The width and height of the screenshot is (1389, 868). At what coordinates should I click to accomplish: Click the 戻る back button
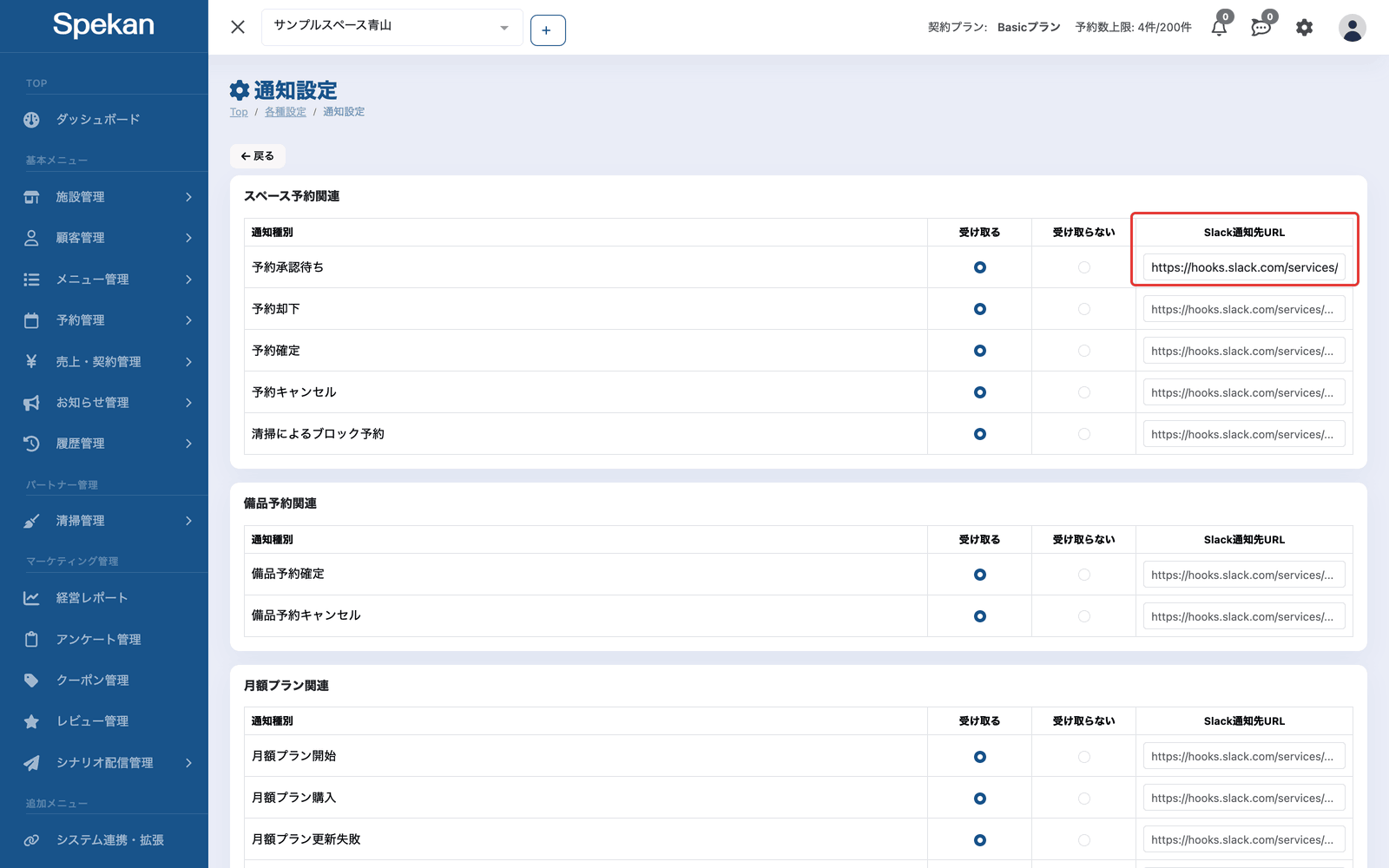point(258,156)
